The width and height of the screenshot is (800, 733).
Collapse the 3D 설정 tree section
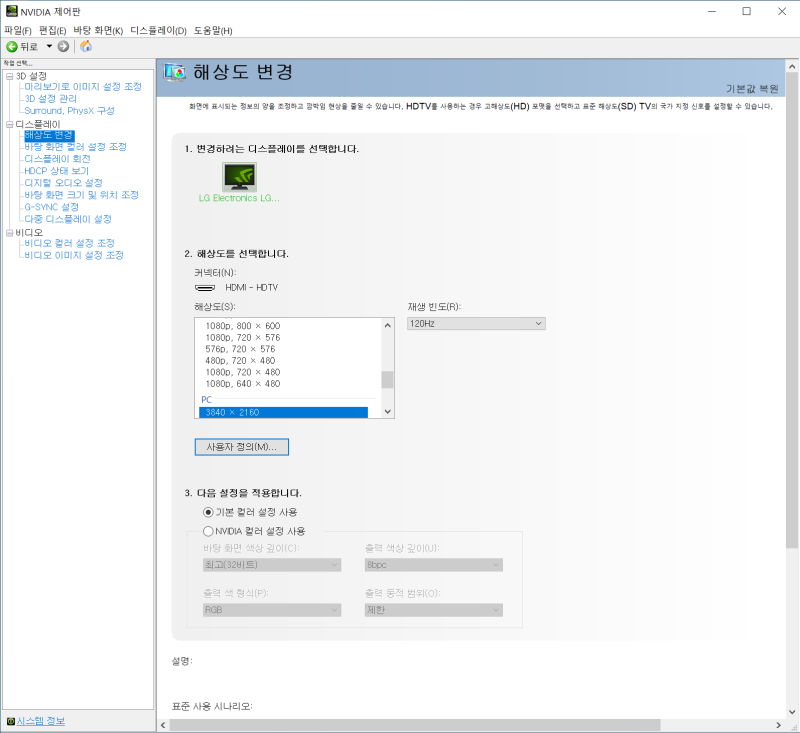click(9, 75)
